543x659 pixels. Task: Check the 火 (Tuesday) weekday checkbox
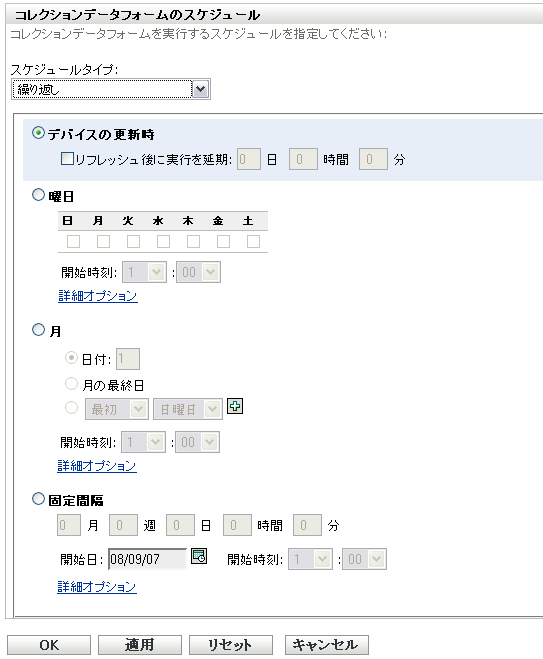tap(134, 242)
